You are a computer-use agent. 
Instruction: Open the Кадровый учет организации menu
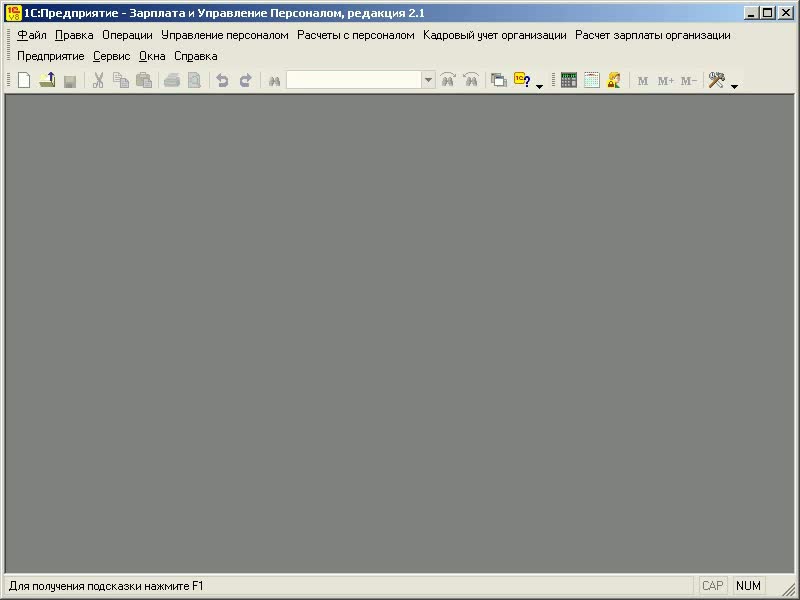coord(494,35)
